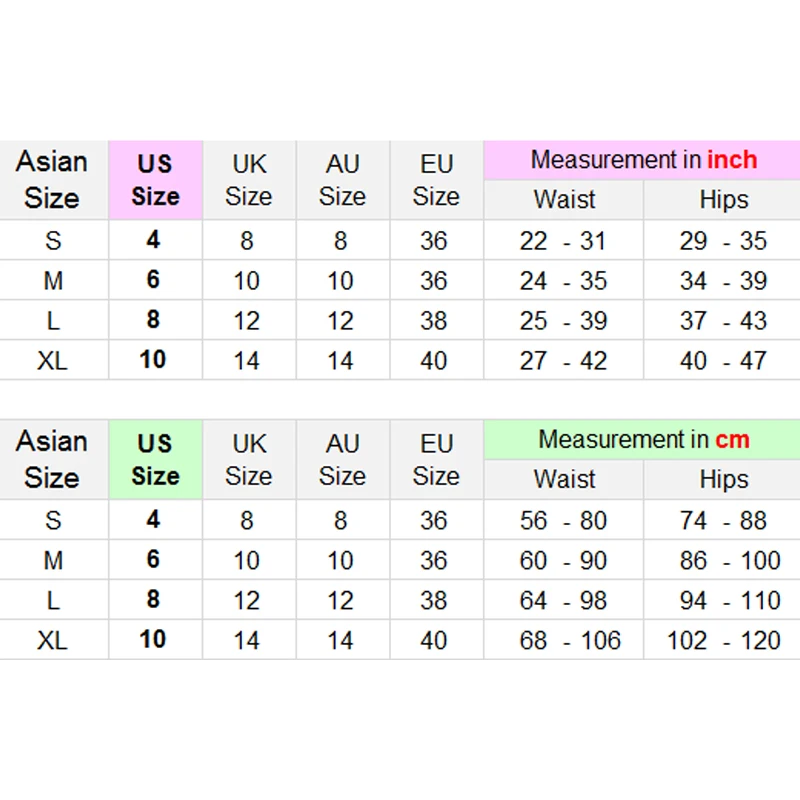
Task: Select the 74 - 88 hips cell
Action: pyautogui.click(x=723, y=521)
